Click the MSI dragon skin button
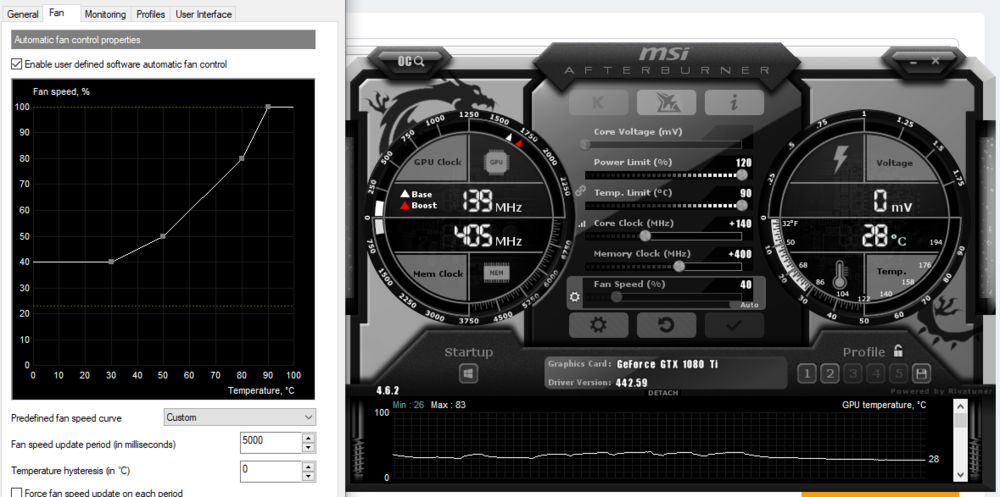 click(x=666, y=103)
